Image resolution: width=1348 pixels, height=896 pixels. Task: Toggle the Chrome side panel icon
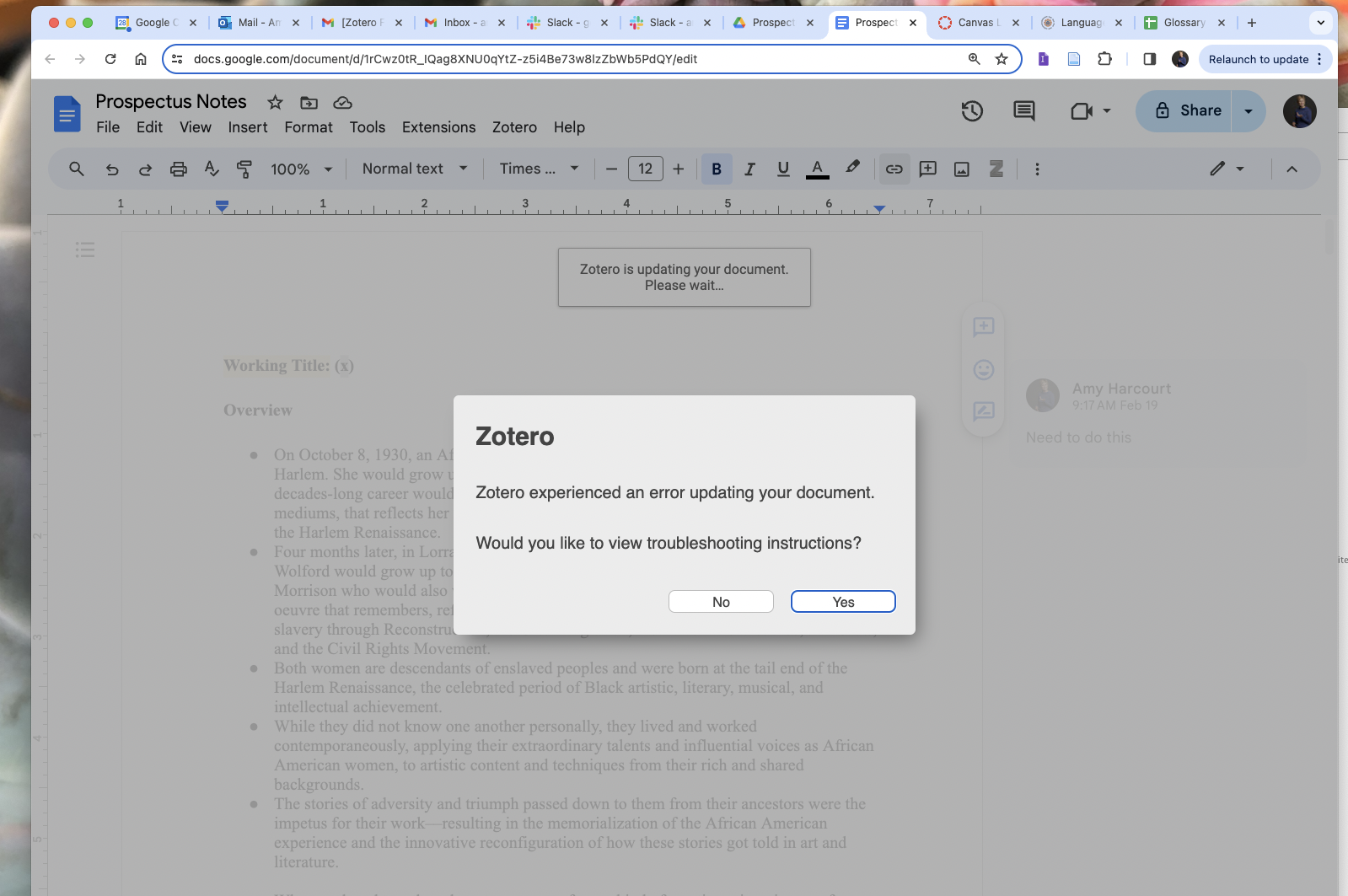(x=1149, y=59)
